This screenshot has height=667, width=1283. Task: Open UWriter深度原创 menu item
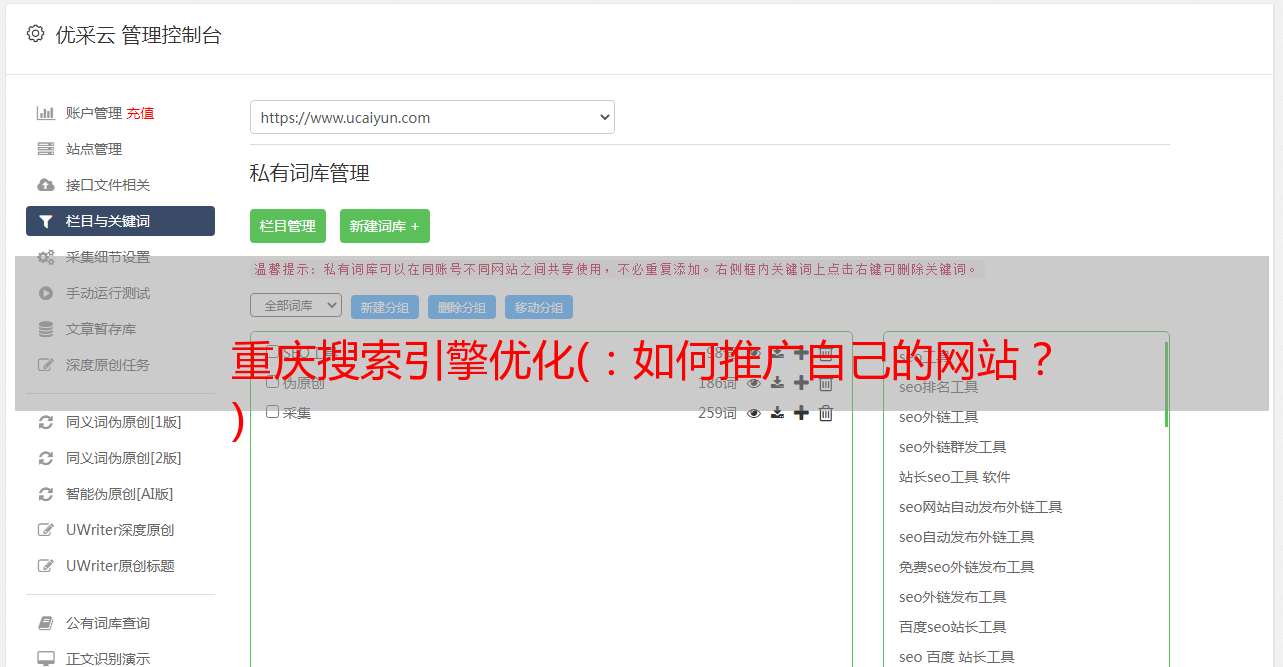[120, 530]
